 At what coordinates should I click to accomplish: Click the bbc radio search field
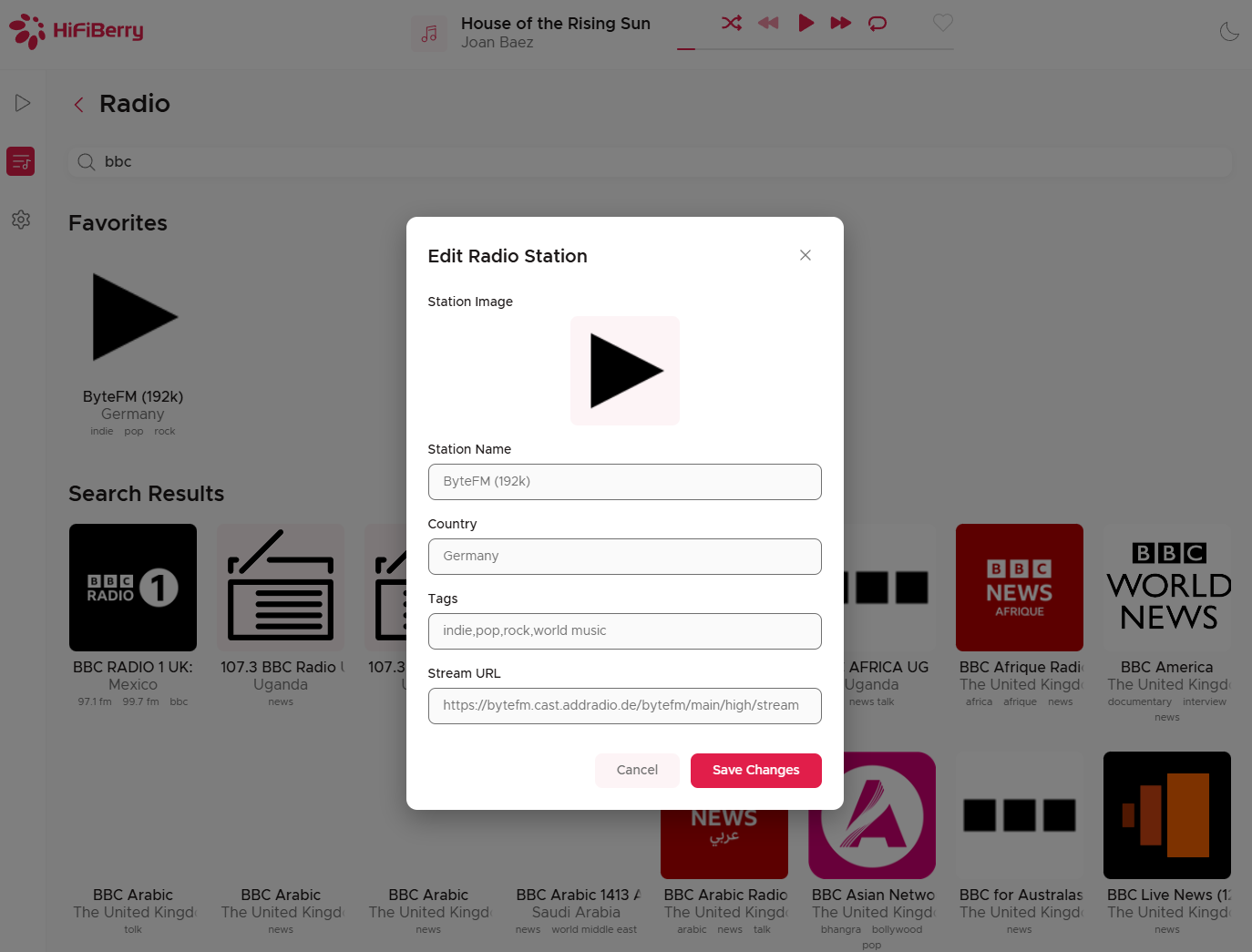click(x=651, y=162)
